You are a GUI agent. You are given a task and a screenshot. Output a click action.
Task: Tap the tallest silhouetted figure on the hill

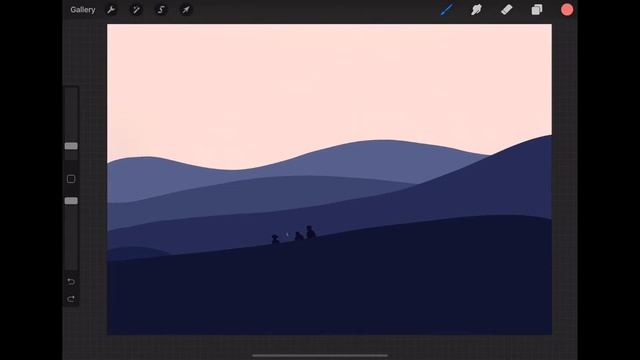pyautogui.click(x=311, y=232)
